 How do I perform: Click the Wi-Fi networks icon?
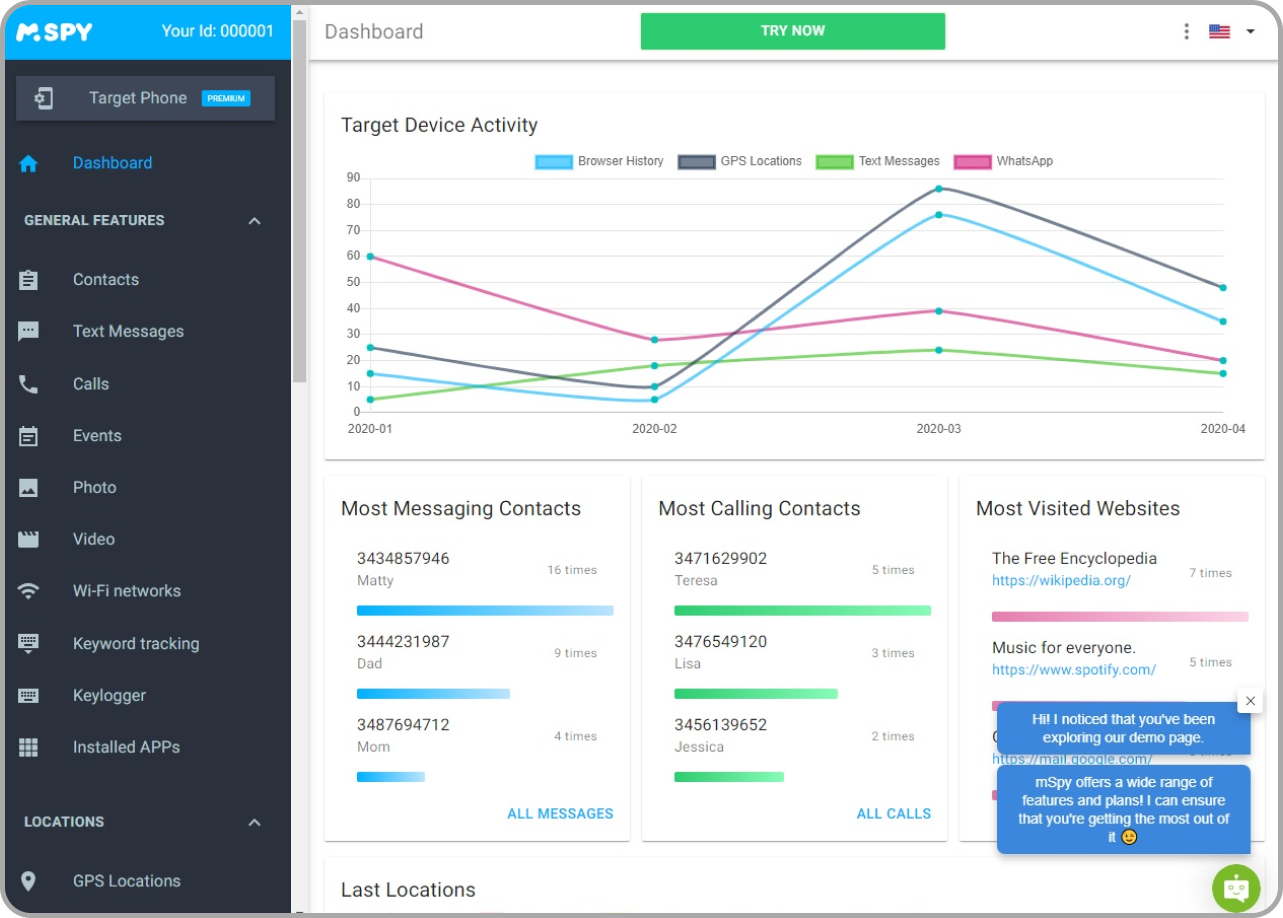(28, 591)
